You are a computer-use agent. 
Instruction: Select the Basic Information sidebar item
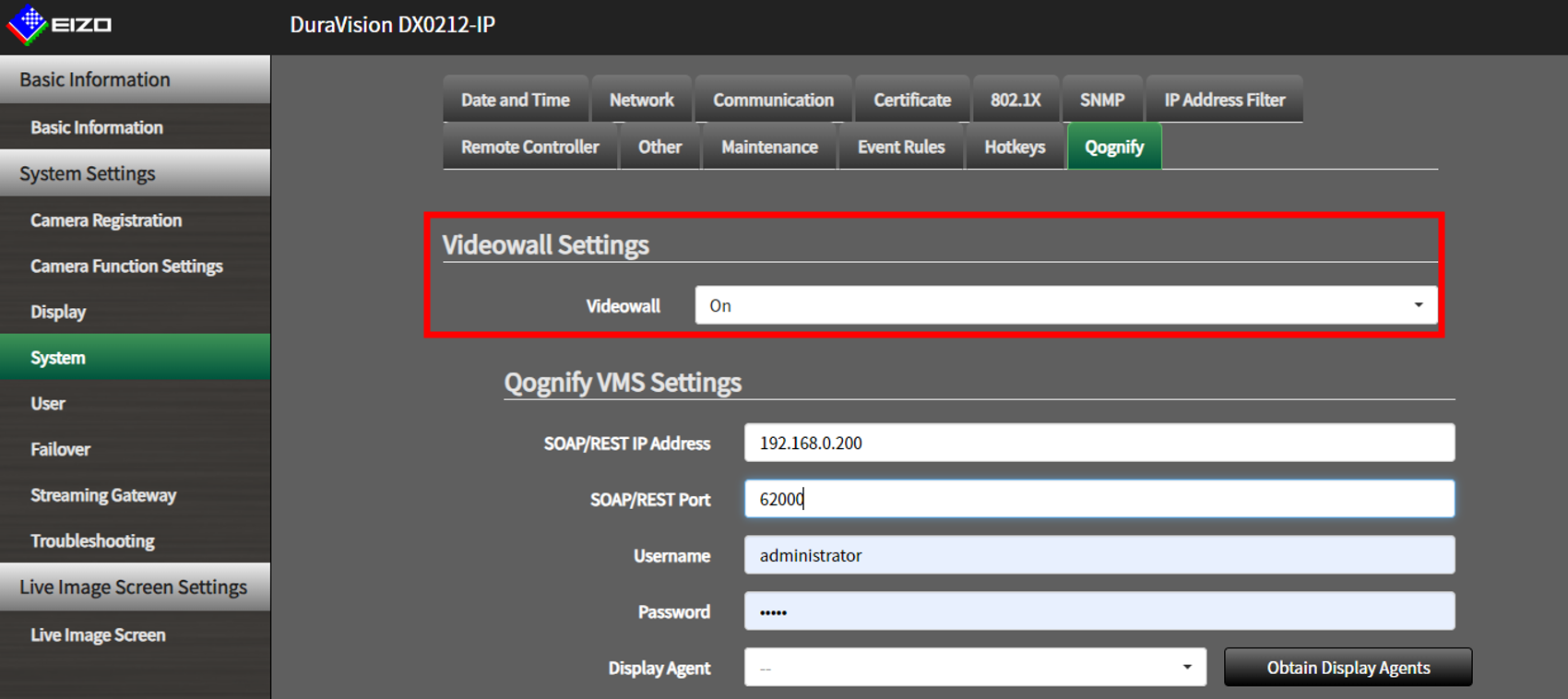(136, 127)
